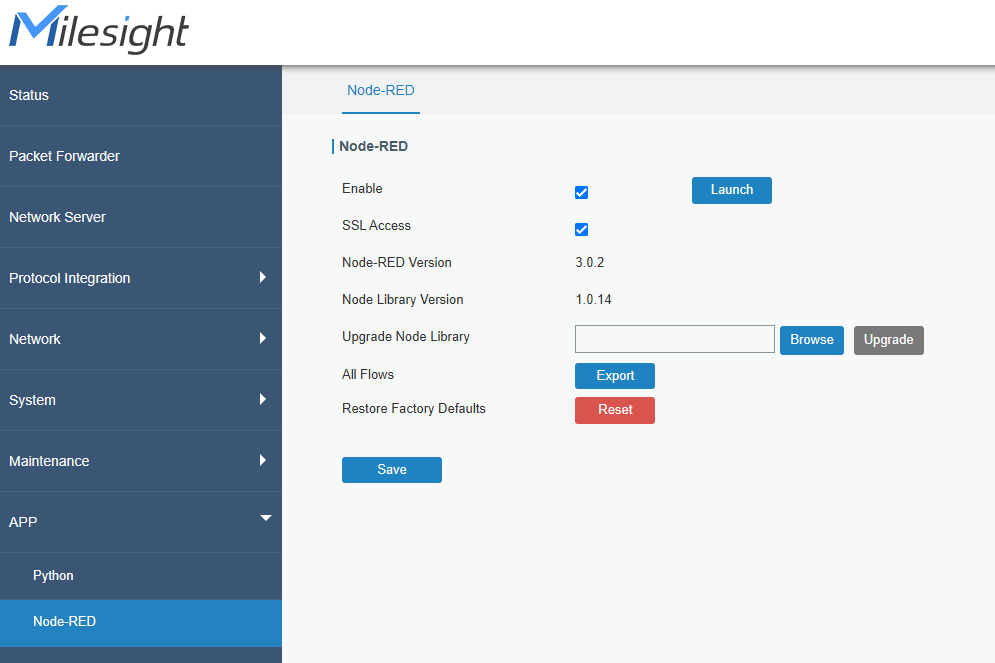Viewport: 995px width, 663px height.
Task: Uncheck the SSL Access checkbox
Action: coord(581,230)
